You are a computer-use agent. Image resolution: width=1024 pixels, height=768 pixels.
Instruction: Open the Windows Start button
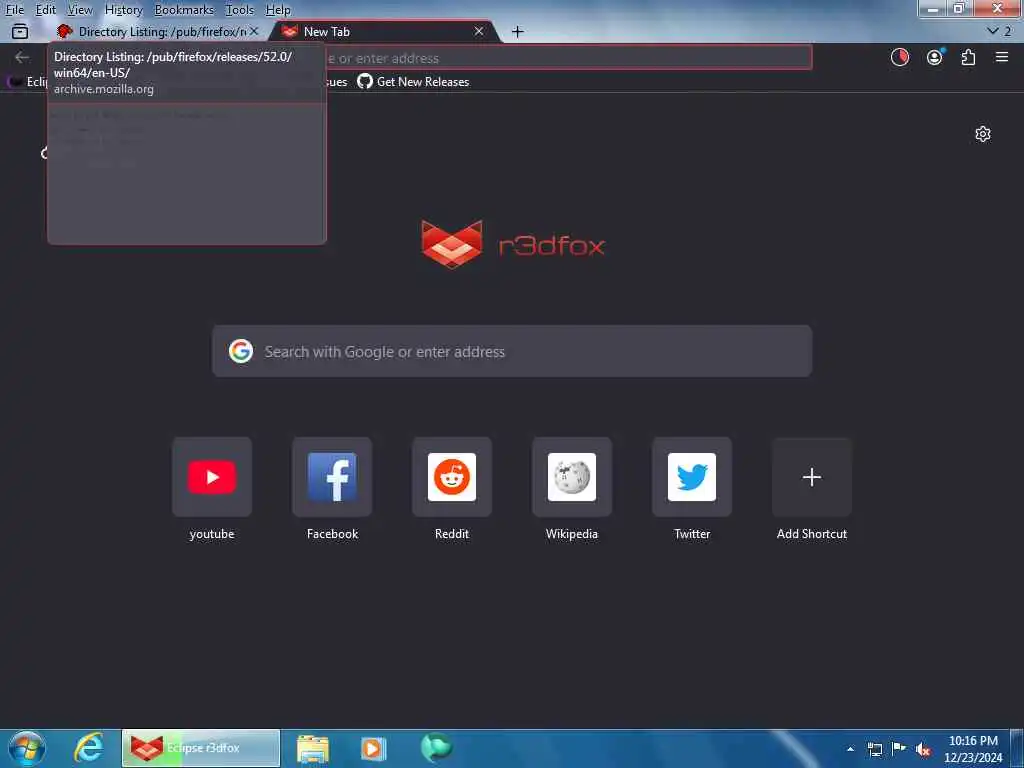click(x=27, y=748)
